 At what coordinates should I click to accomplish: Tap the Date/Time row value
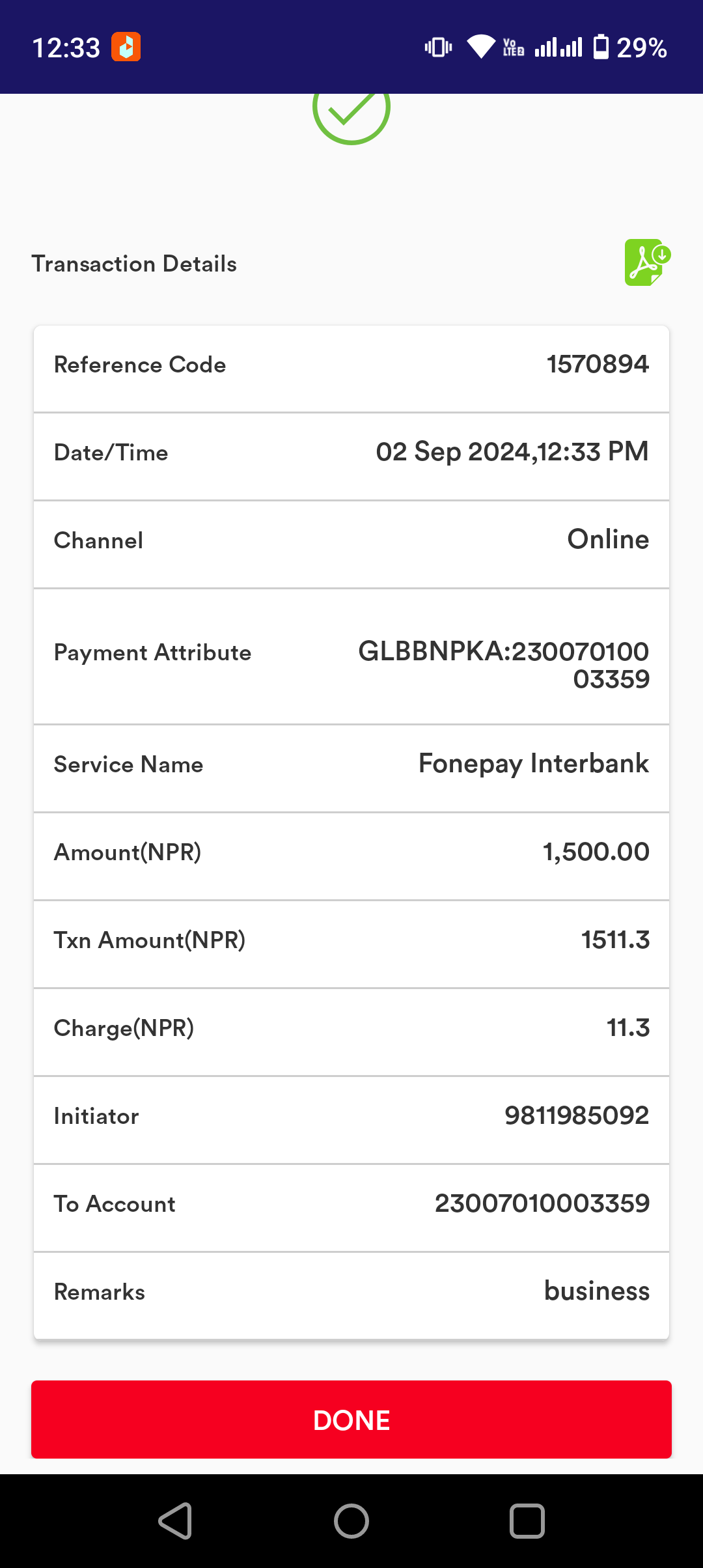coord(512,452)
